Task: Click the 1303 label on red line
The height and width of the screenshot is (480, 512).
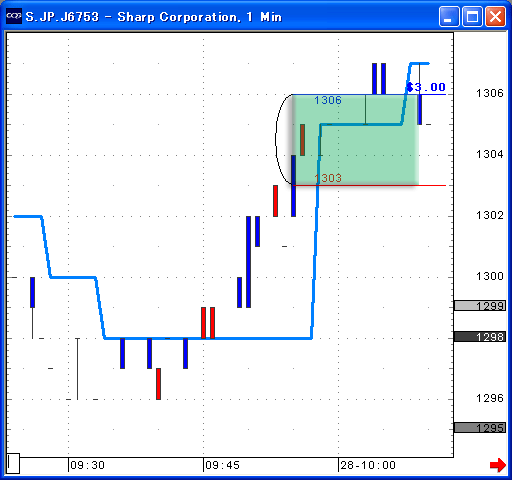Action: tap(328, 178)
